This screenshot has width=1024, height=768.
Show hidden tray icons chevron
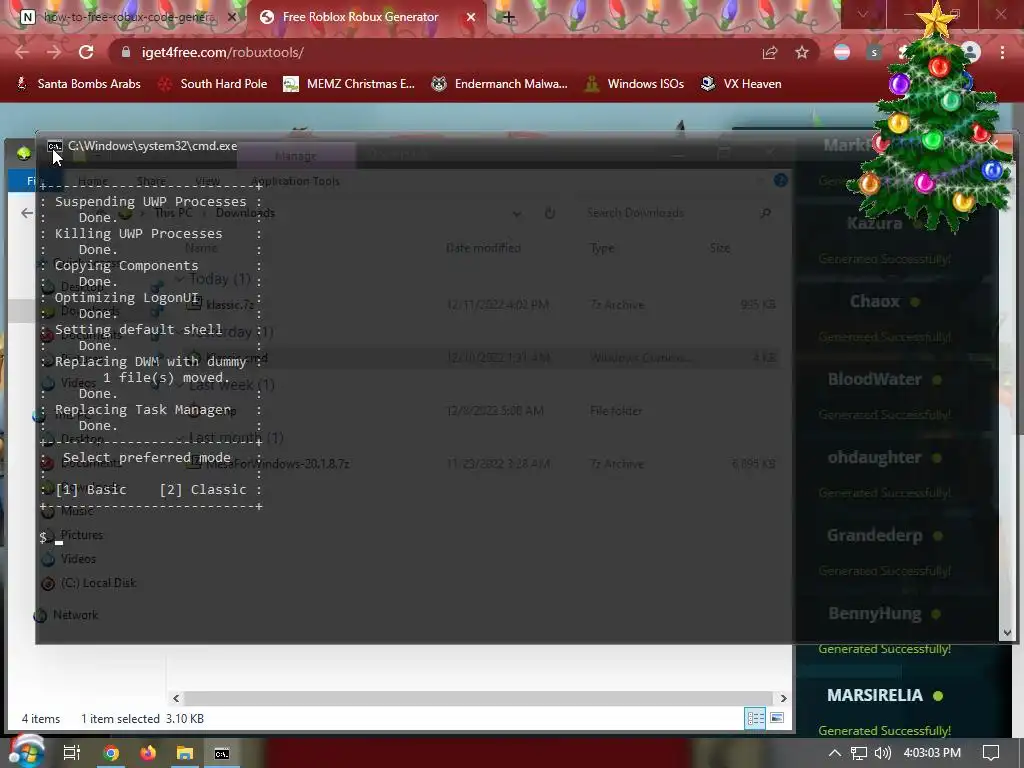pyautogui.click(x=835, y=753)
